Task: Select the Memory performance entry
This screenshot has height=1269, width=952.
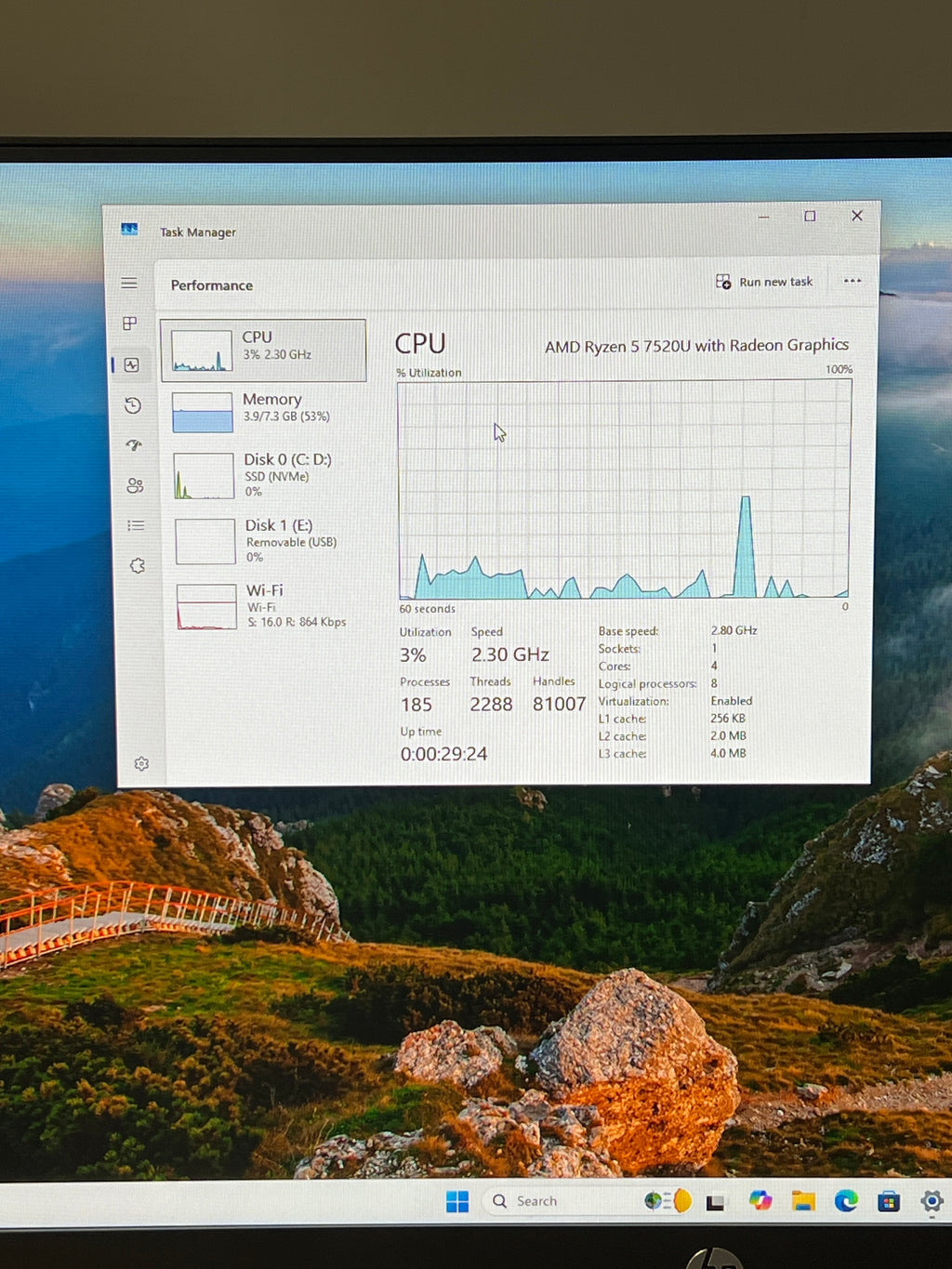Action: click(x=266, y=411)
